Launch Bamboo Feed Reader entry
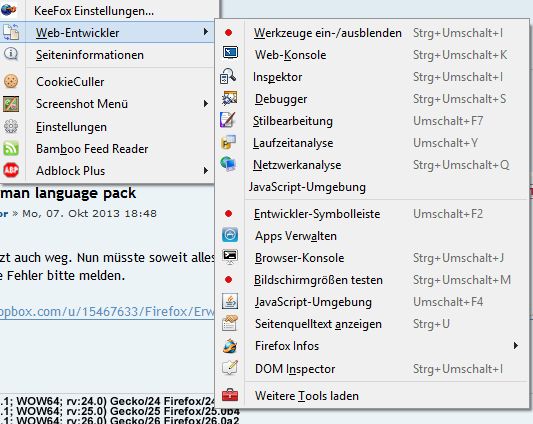Viewport: 533px width, 424px height. point(107,149)
